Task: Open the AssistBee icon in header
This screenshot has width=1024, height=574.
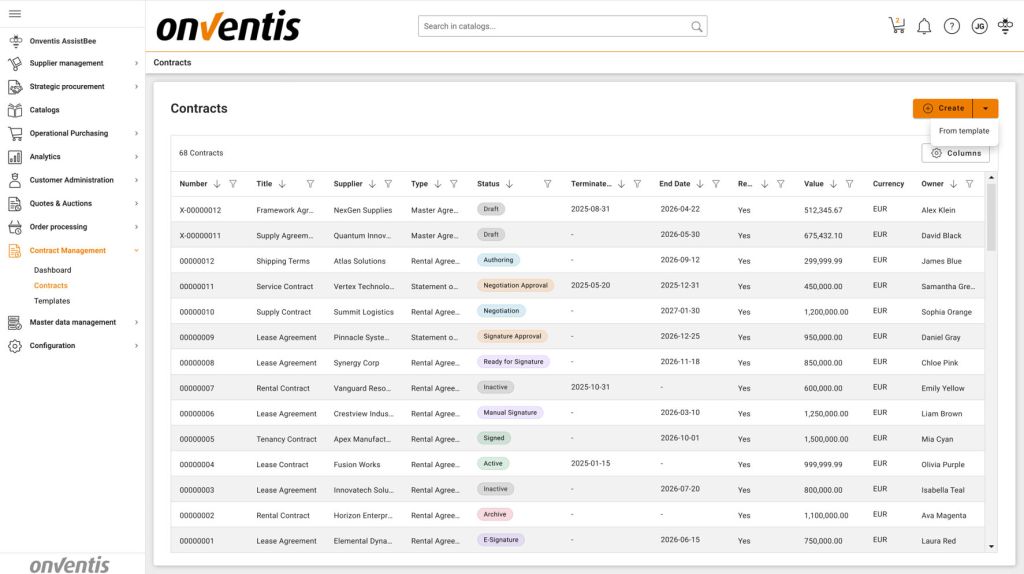Action: [x=1005, y=26]
